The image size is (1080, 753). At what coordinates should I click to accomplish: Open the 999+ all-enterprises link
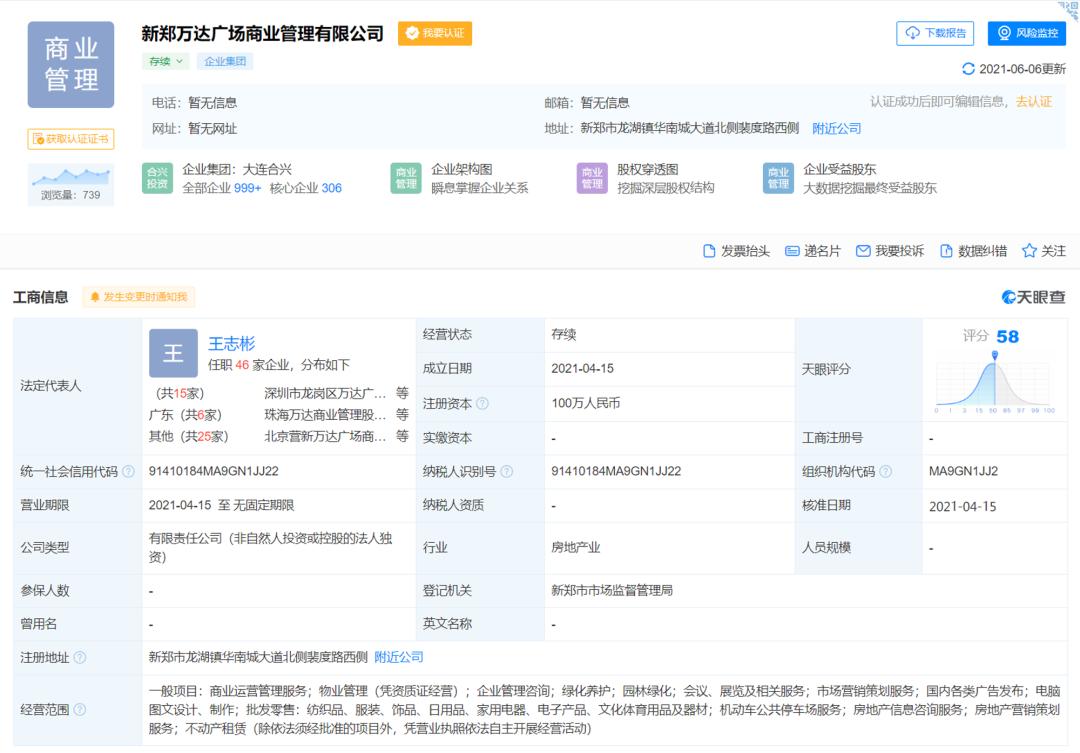[247, 188]
